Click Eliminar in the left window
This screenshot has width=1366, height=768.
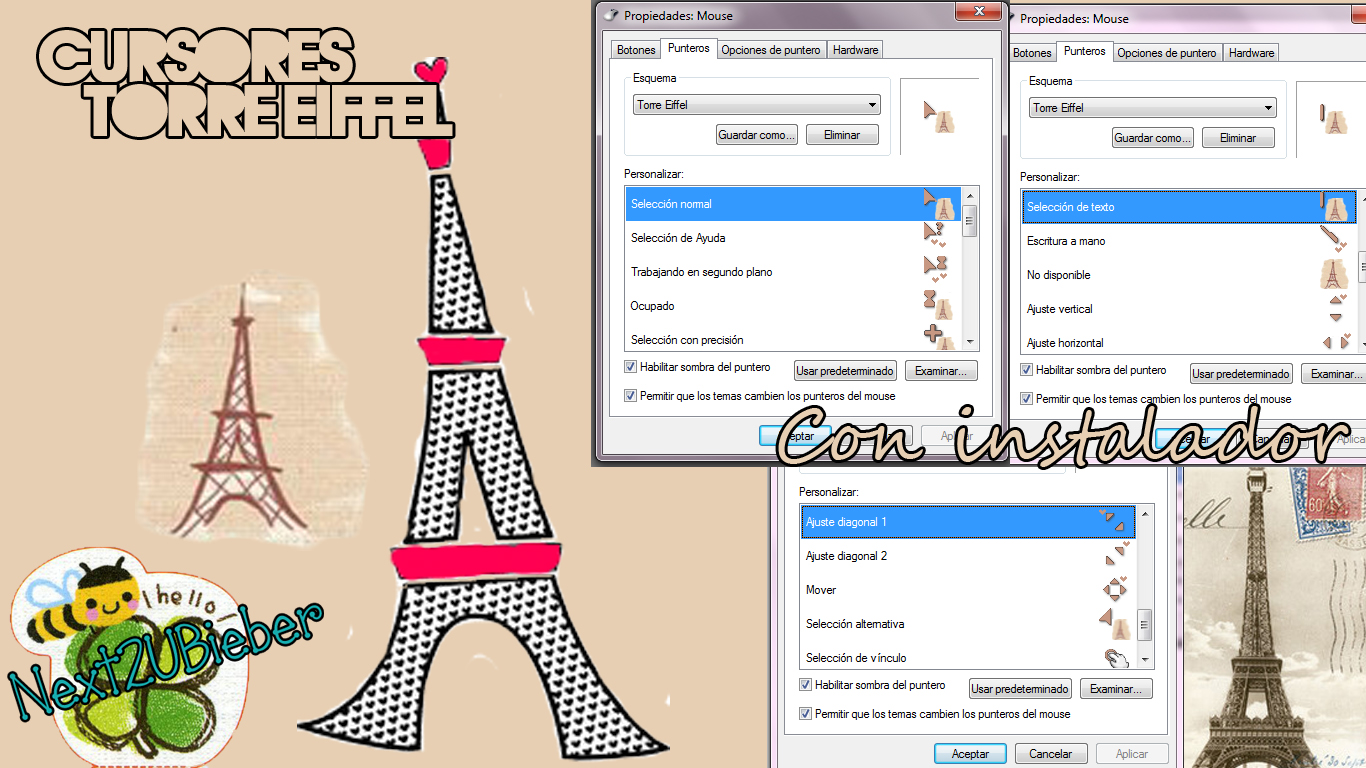(842, 135)
